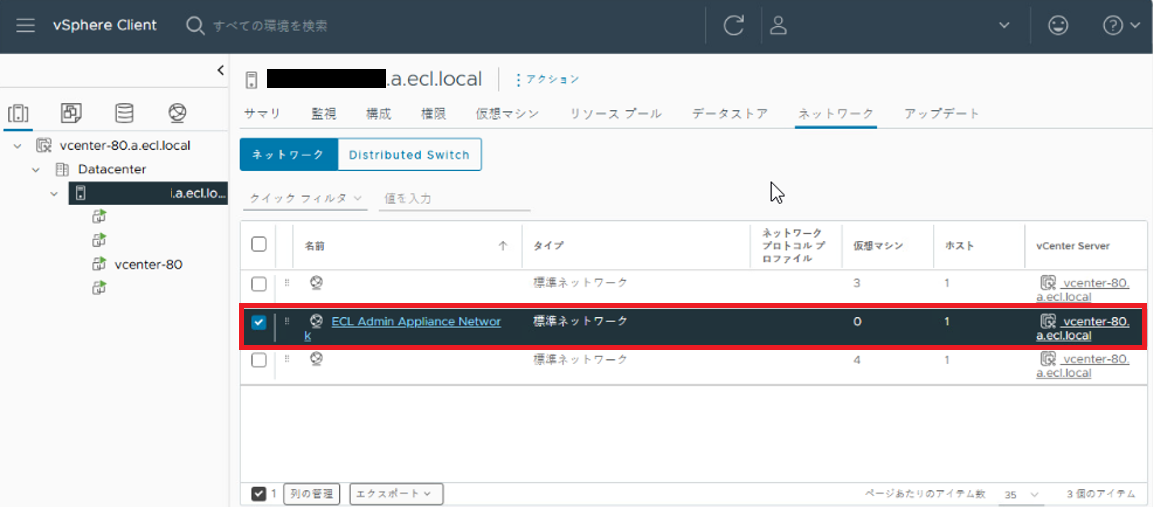Open the 構成 tab

[379, 114]
